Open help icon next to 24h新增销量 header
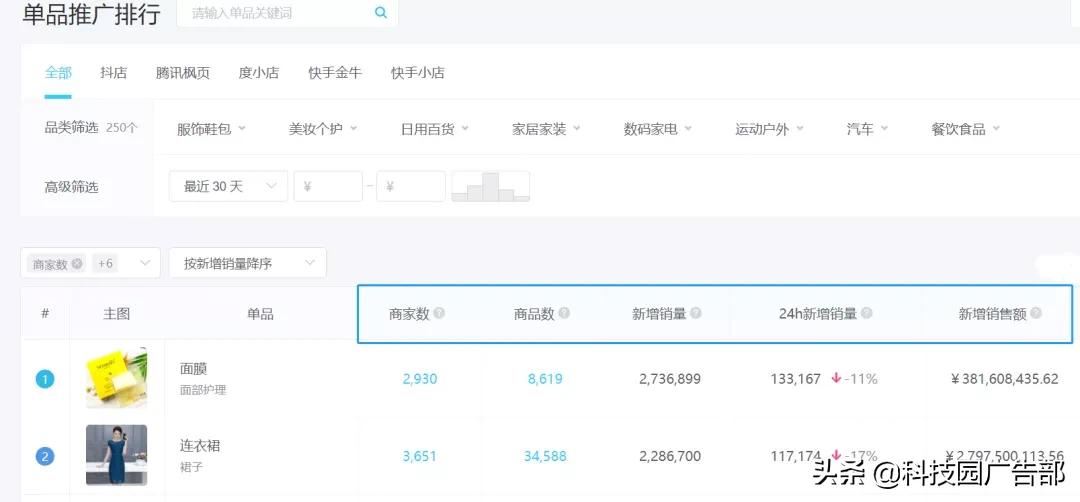Image resolution: width=1080 pixels, height=502 pixels. point(866,313)
